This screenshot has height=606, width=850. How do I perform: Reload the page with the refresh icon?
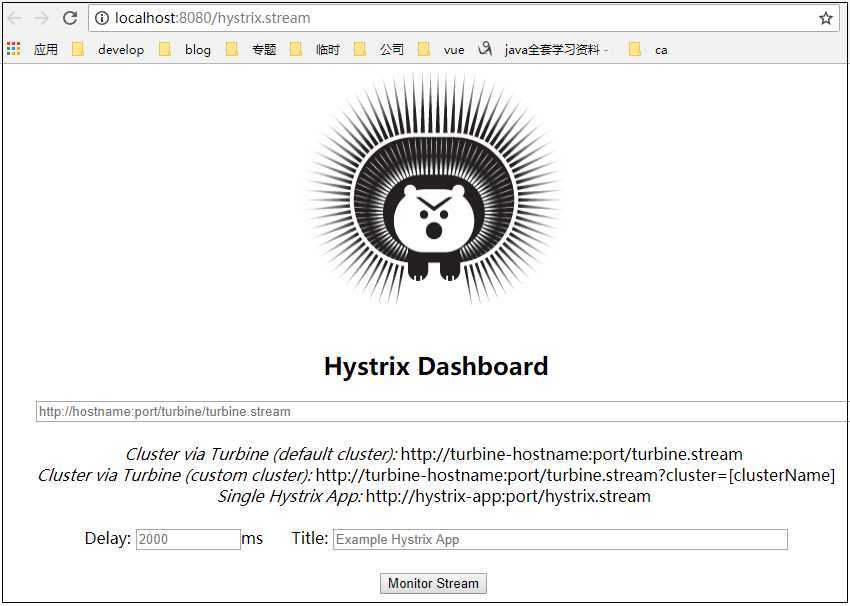click(x=69, y=18)
